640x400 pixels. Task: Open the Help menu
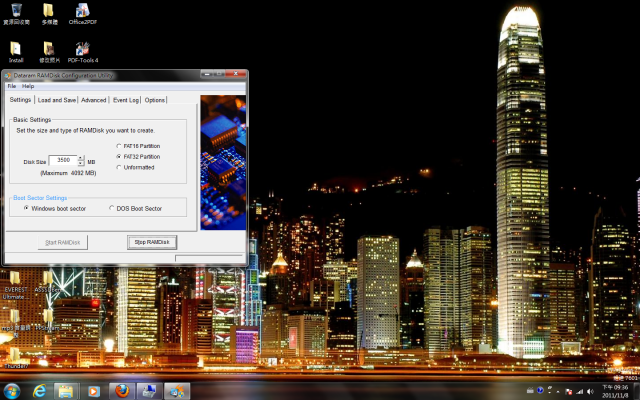tap(28, 86)
